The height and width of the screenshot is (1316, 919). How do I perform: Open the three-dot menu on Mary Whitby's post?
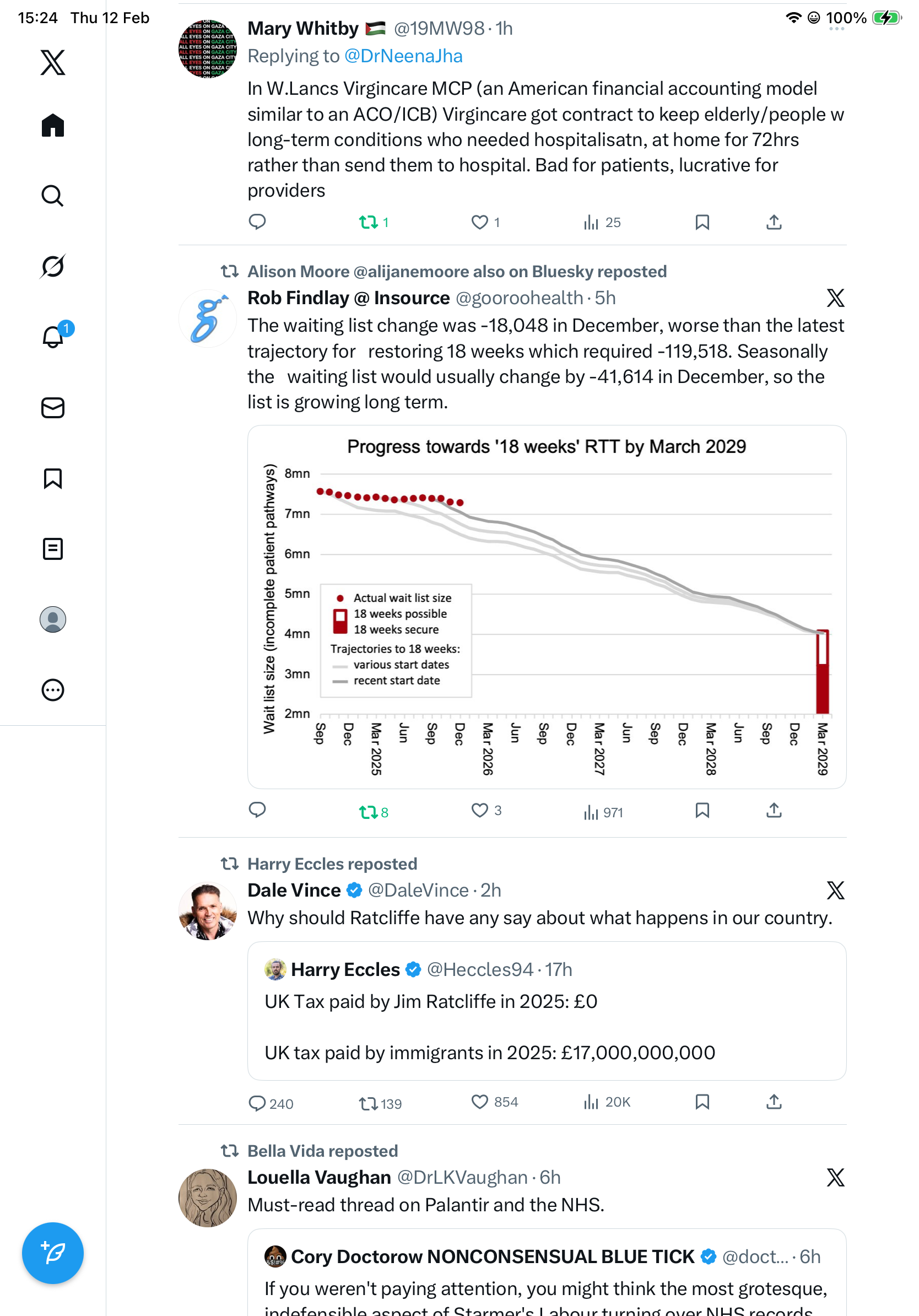point(836,29)
